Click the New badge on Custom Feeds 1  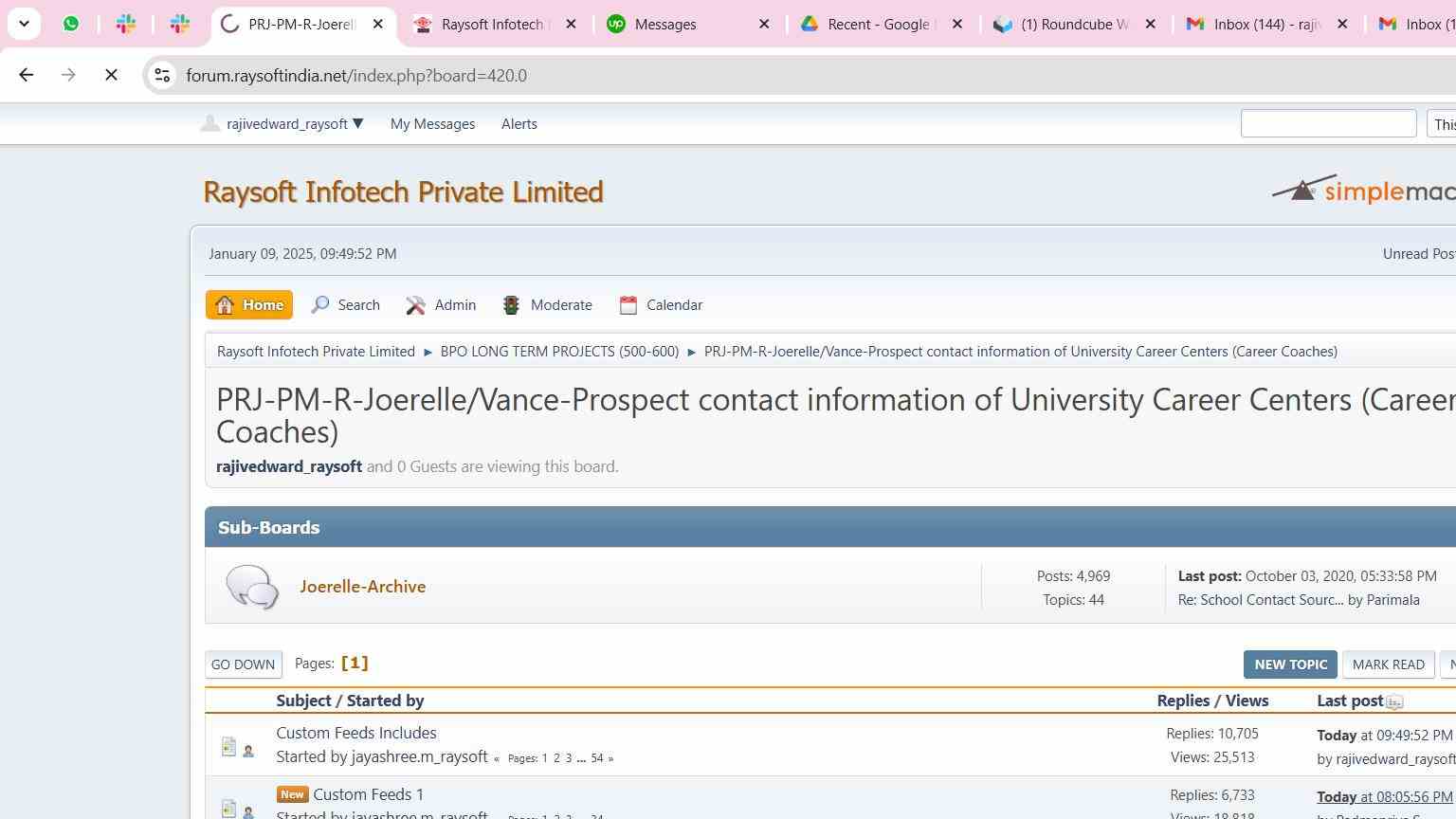point(292,794)
